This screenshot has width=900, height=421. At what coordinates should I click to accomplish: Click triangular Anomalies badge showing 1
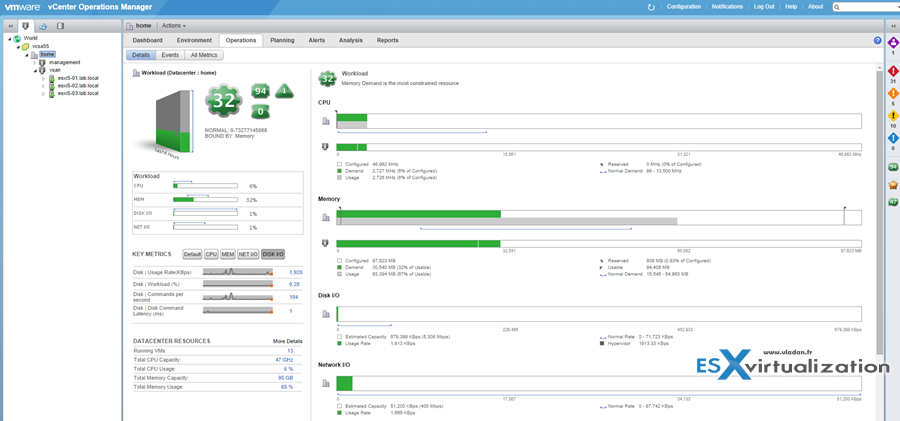285,91
